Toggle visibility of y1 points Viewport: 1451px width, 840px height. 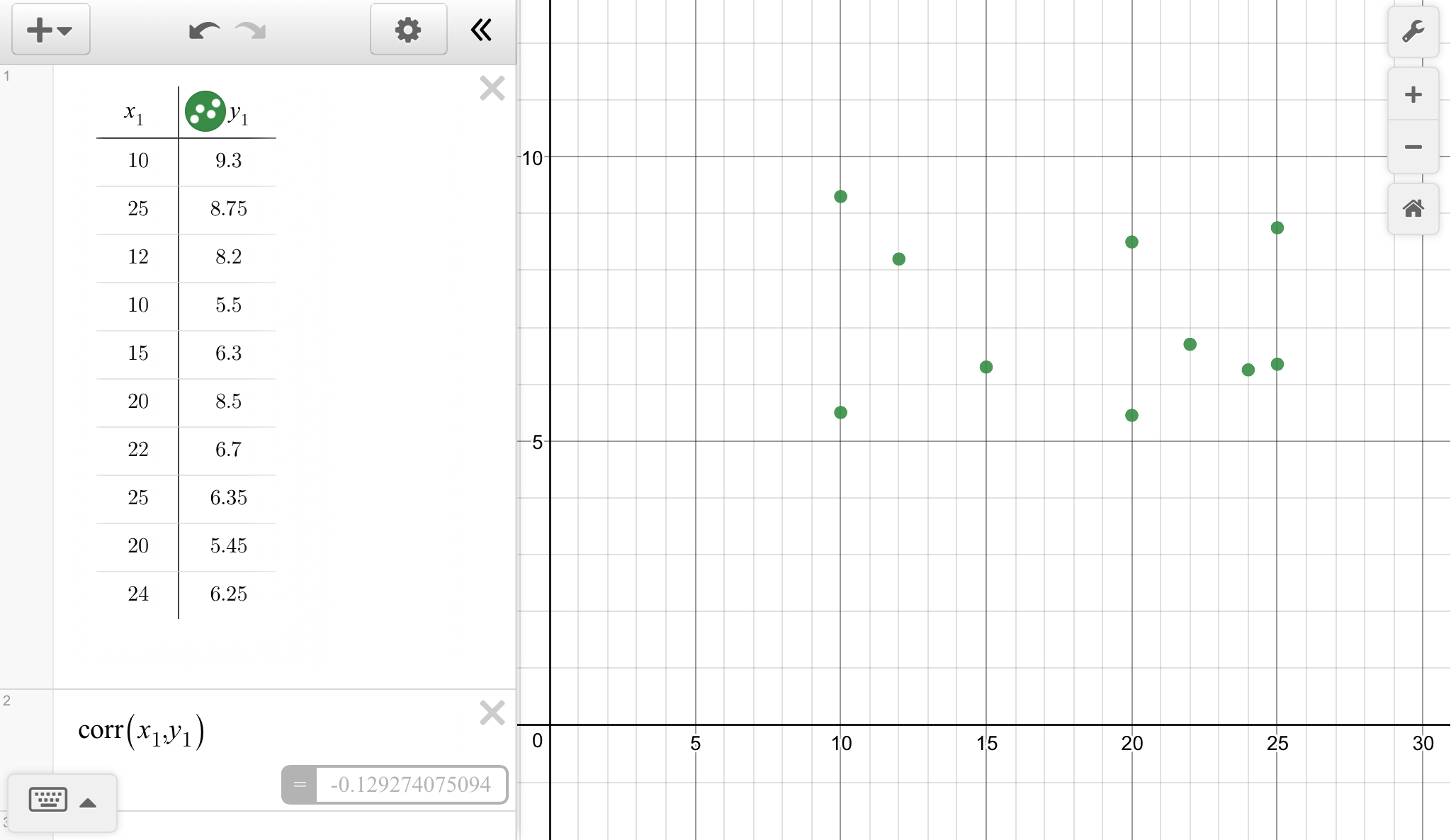click(205, 111)
